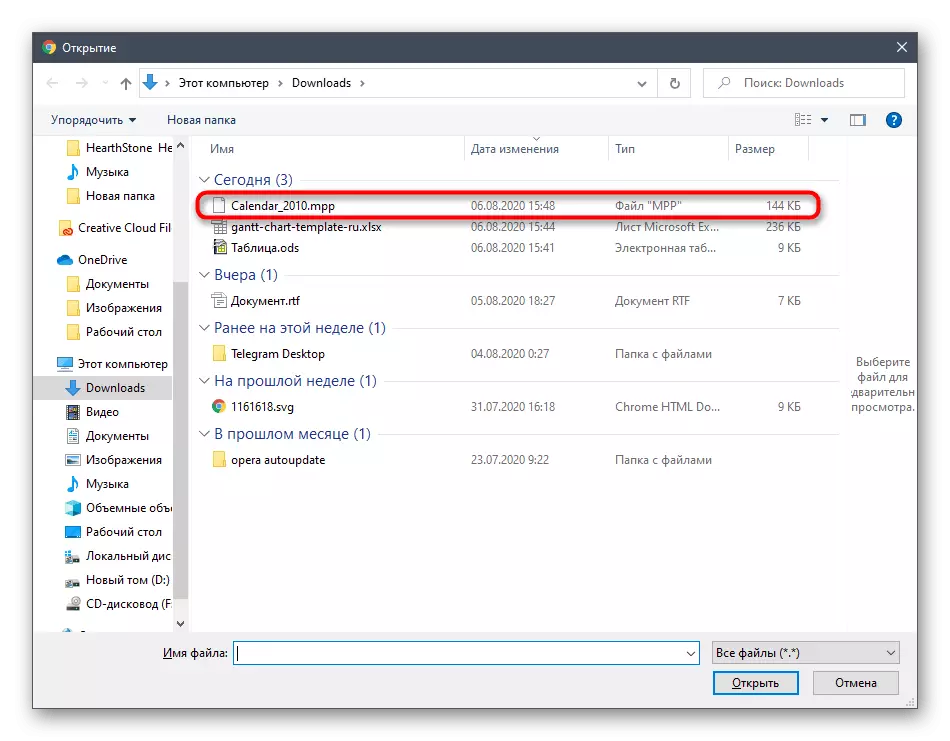Click the Новая папка toolbar item
Image resolution: width=950 pixels, height=741 pixels.
(201, 120)
